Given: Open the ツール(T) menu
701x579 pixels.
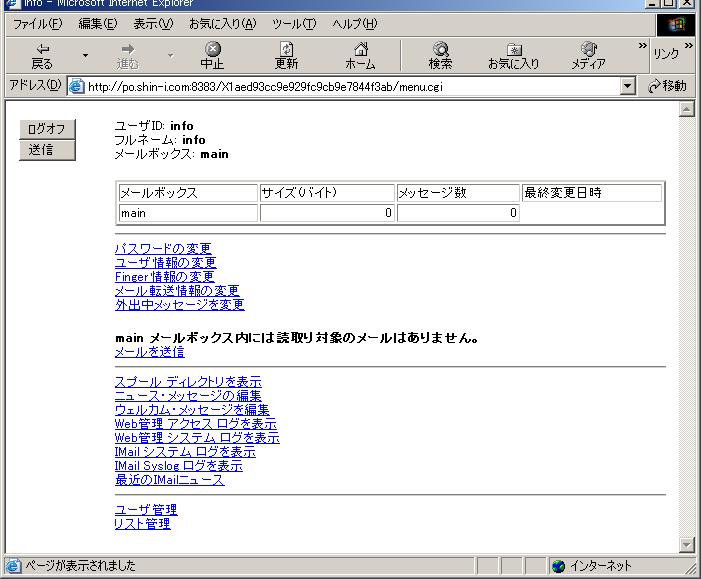Looking at the screenshot, I should click(294, 24).
